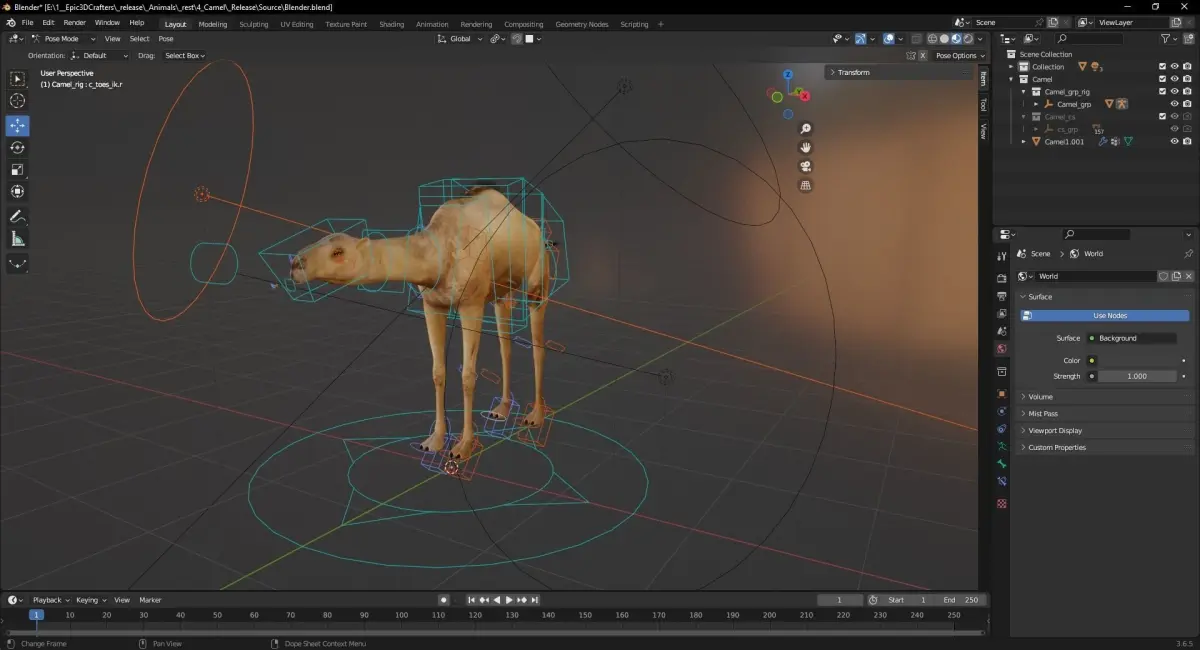Screen dimensions: 1200x650
Task: Click the Fake User shield icon for World
Action: (1163, 276)
